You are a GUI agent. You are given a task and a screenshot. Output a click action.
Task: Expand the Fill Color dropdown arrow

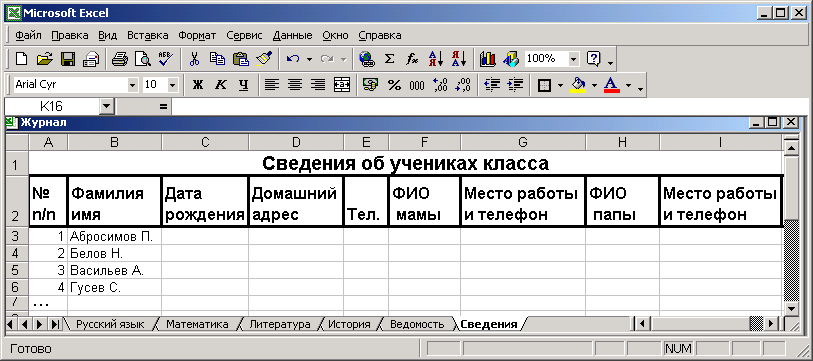point(594,85)
